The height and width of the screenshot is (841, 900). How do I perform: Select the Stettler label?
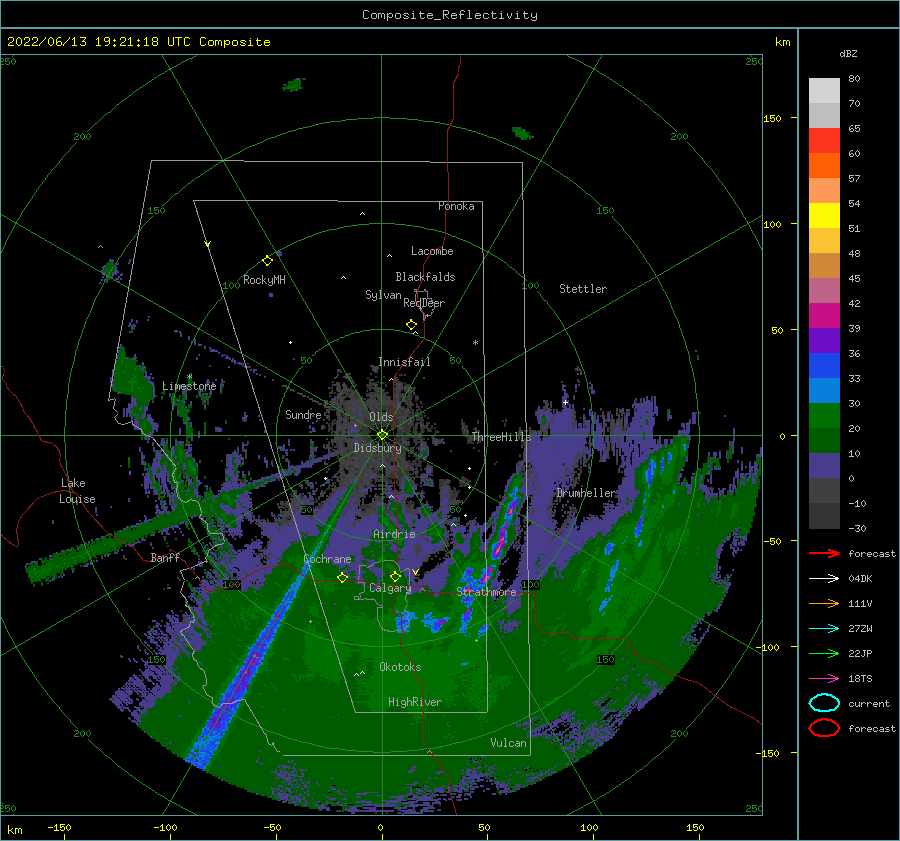pos(583,289)
